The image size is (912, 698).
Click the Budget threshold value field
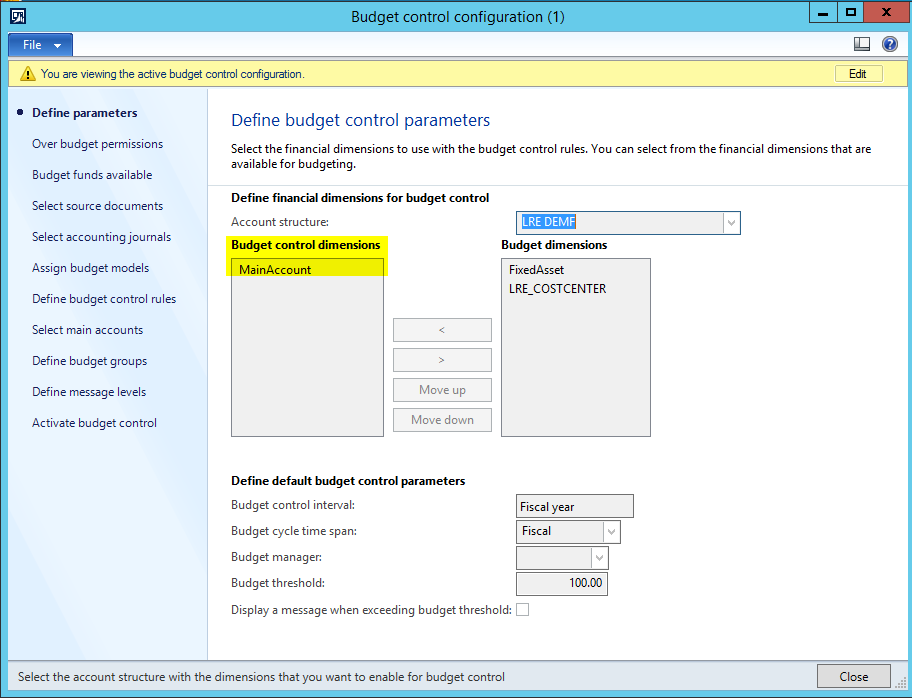[x=561, y=583]
